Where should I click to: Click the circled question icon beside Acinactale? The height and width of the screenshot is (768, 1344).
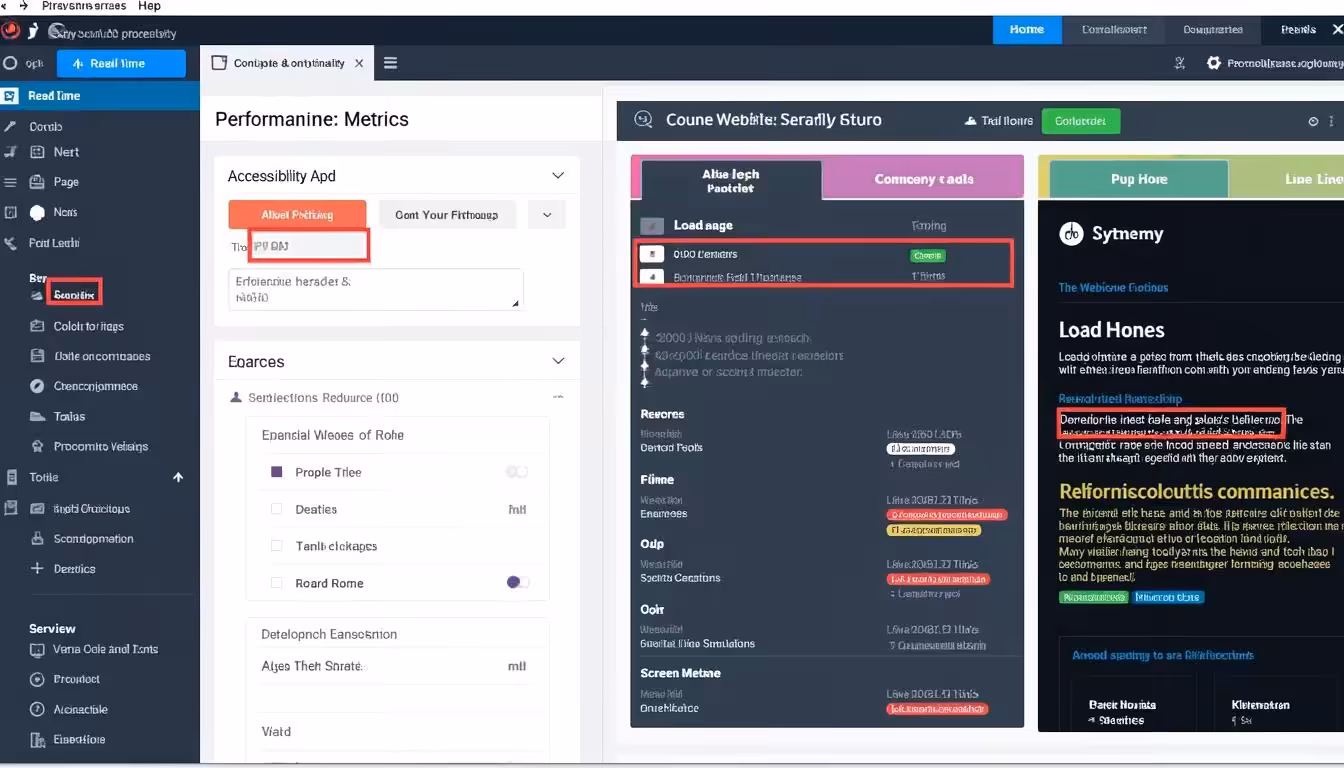click(37, 709)
